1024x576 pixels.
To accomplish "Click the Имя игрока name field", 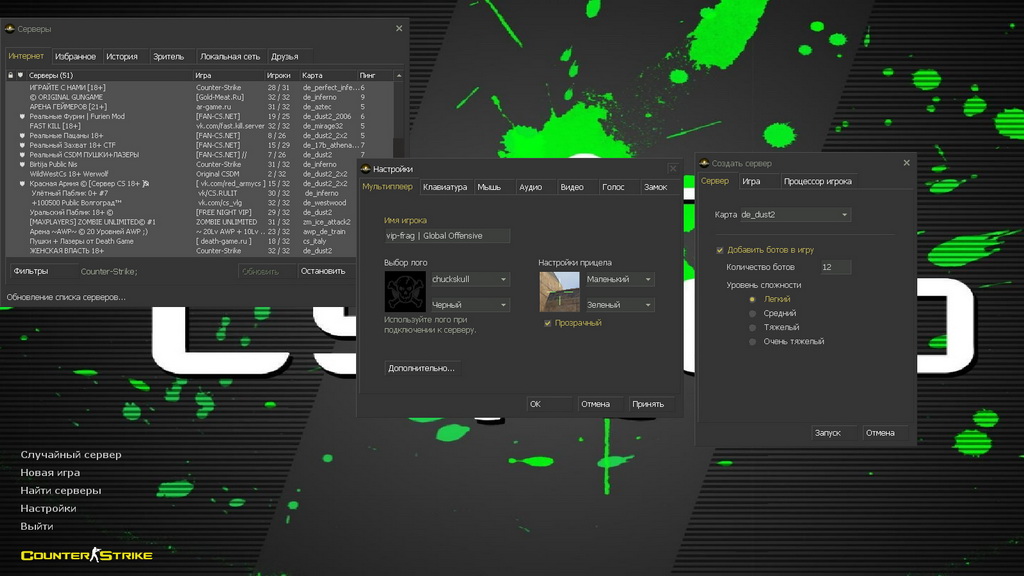I will click(x=447, y=236).
